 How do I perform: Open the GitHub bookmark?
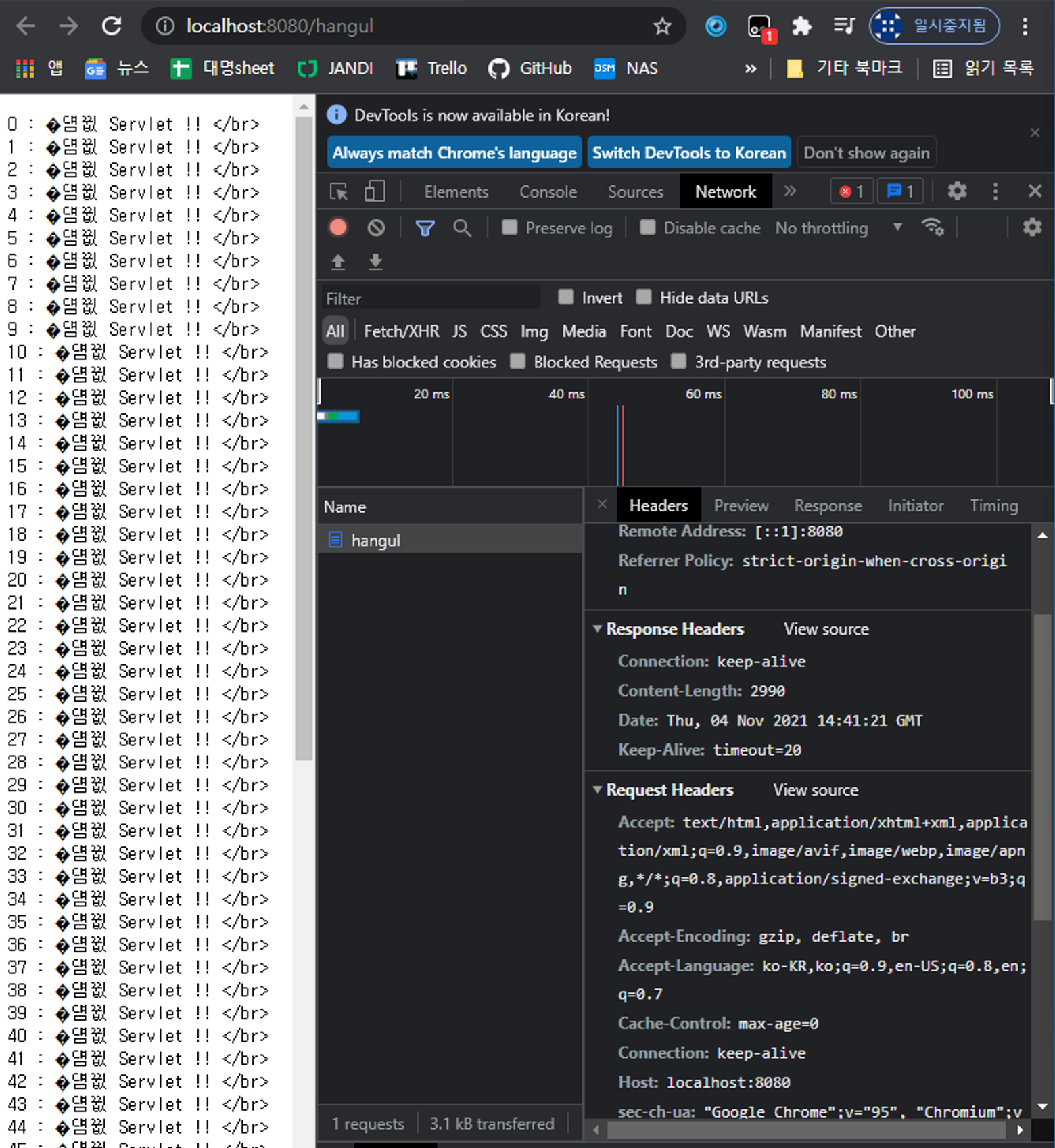pos(530,68)
